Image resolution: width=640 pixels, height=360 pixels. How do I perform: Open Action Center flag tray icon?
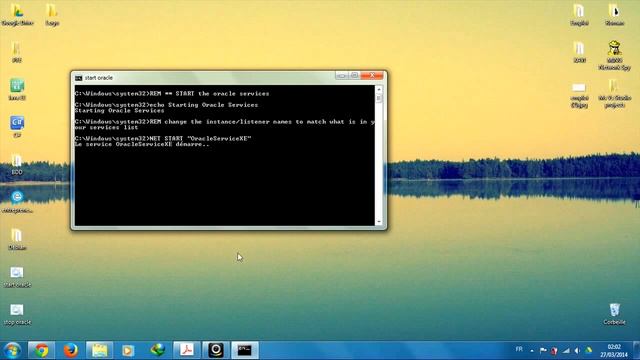click(543, 350)
